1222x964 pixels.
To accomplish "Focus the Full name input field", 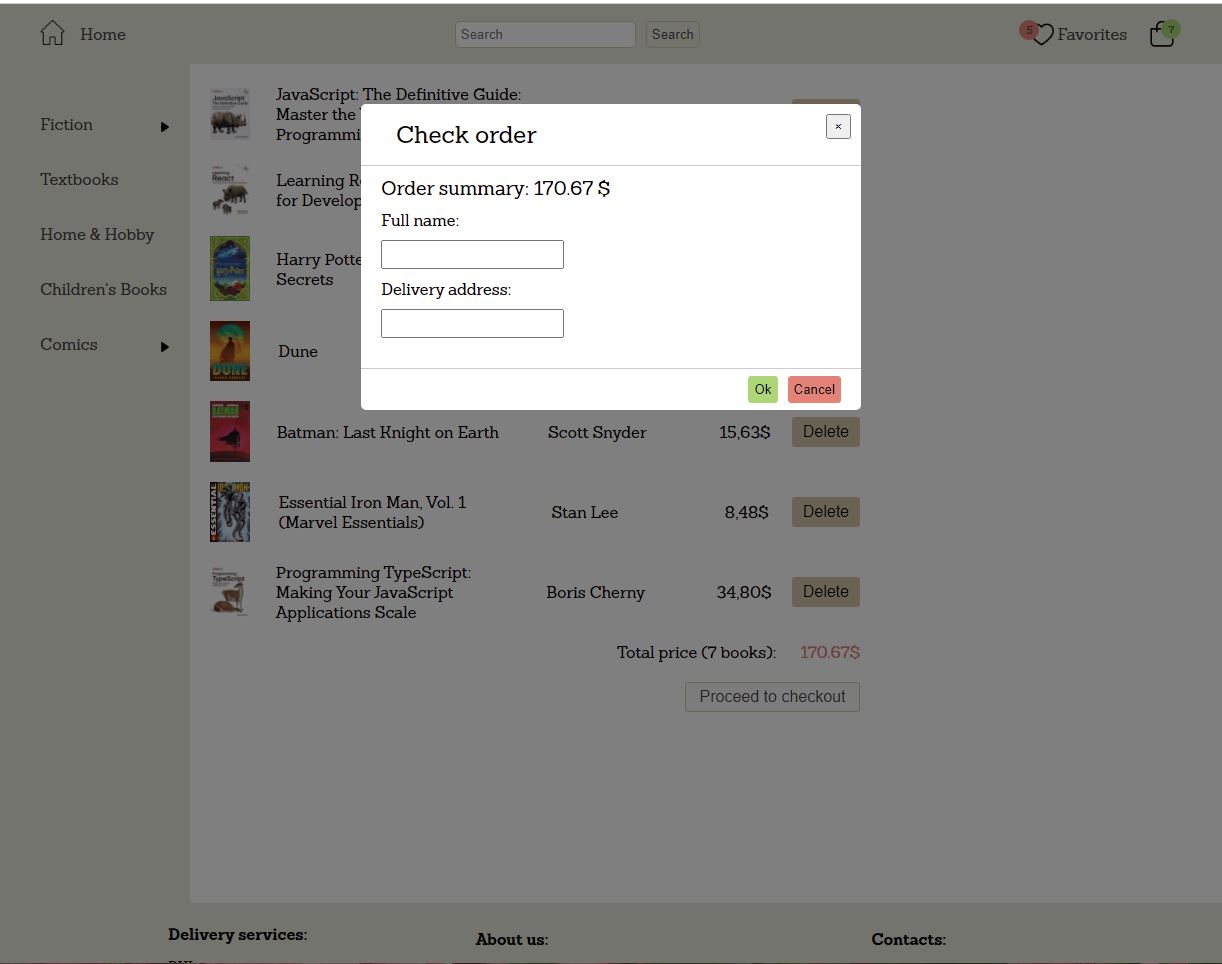I will click(472, 254).
